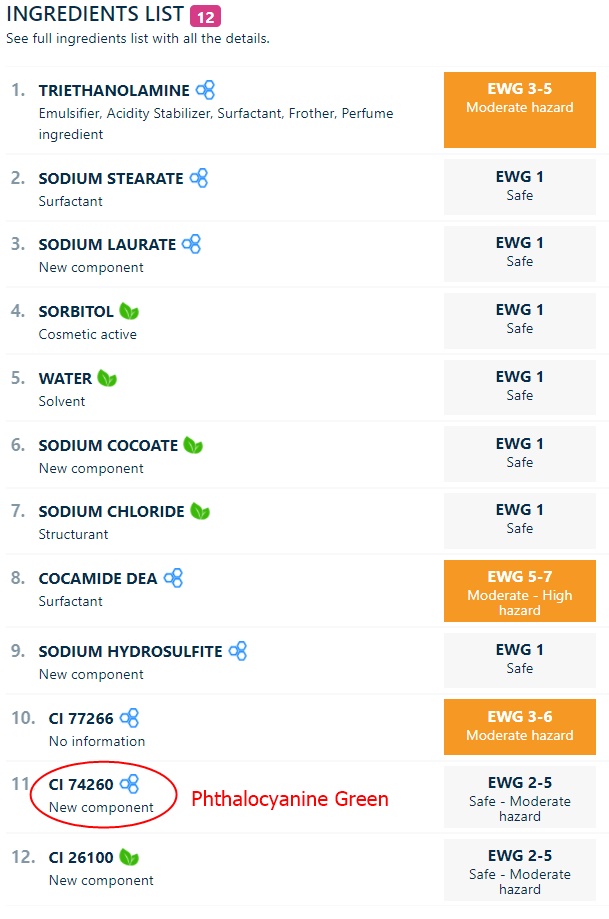The image size is (609, 919).
Task: Click the pink 12 ingredients count badge
Action: (205, 16)
